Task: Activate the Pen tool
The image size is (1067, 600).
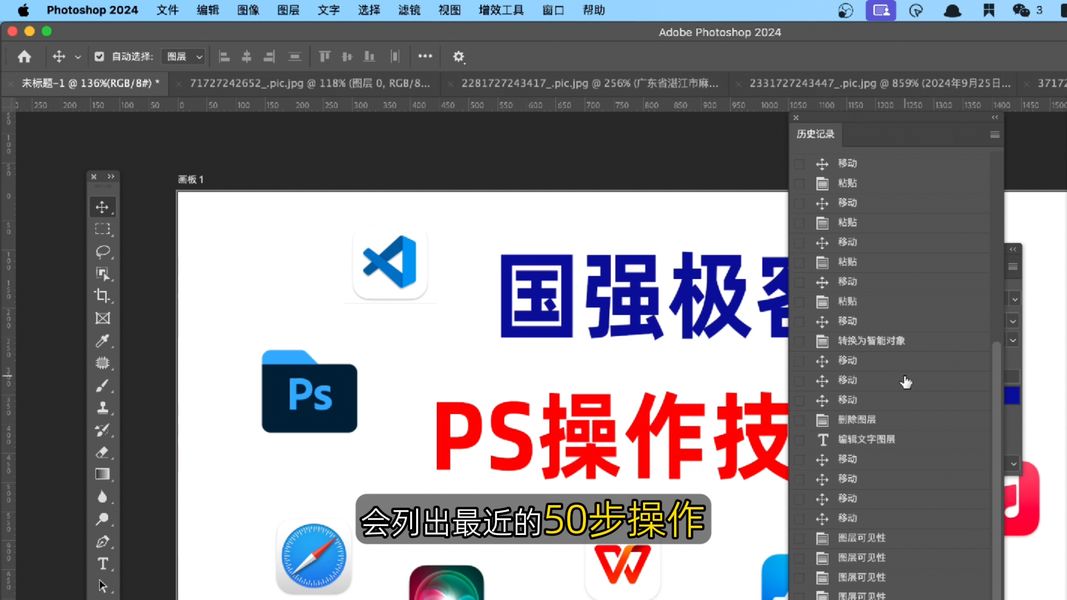Action: point(102,541)
